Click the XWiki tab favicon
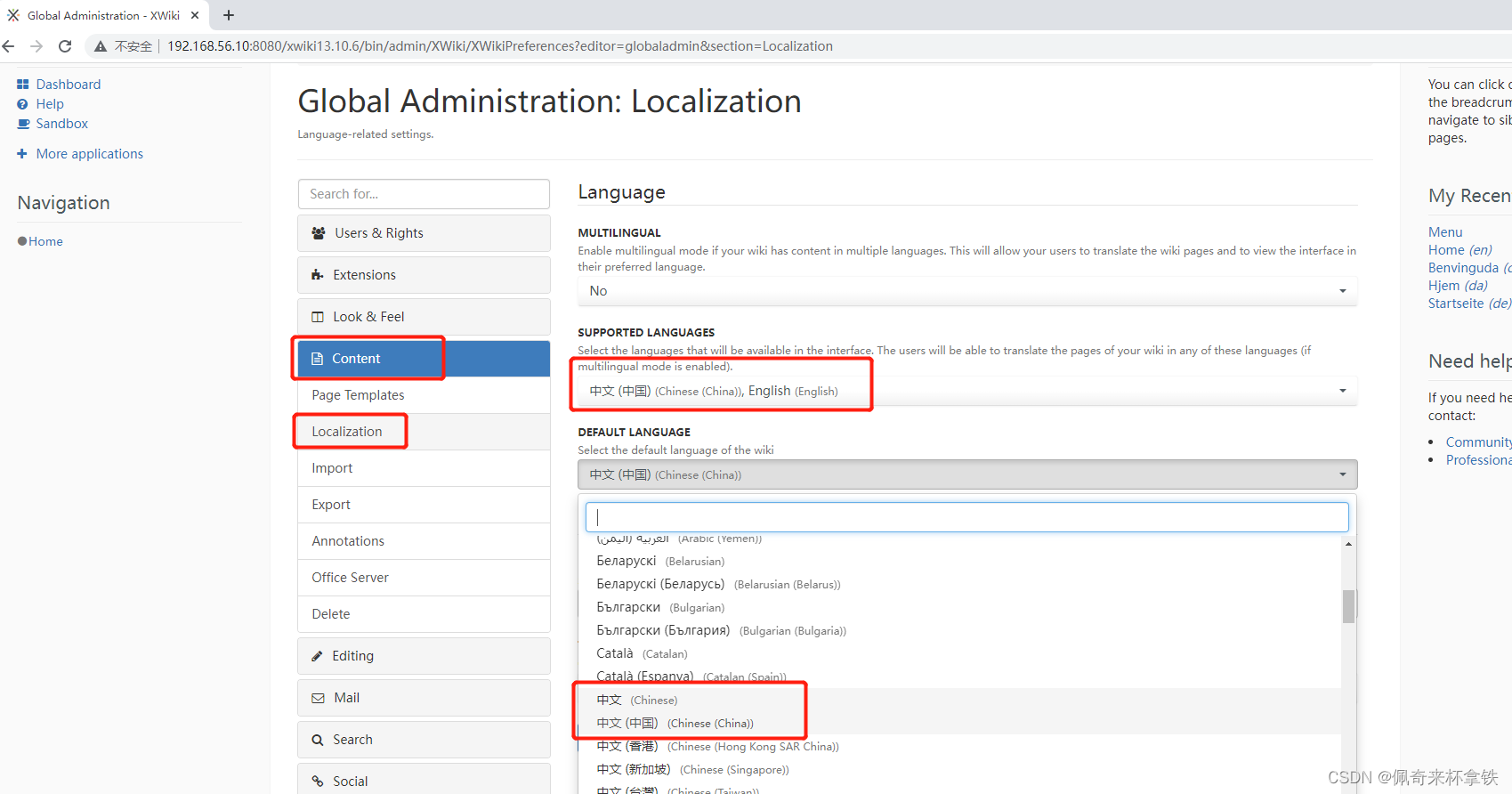This screenshot has height=794, width=1512. (x=13, y=15)
